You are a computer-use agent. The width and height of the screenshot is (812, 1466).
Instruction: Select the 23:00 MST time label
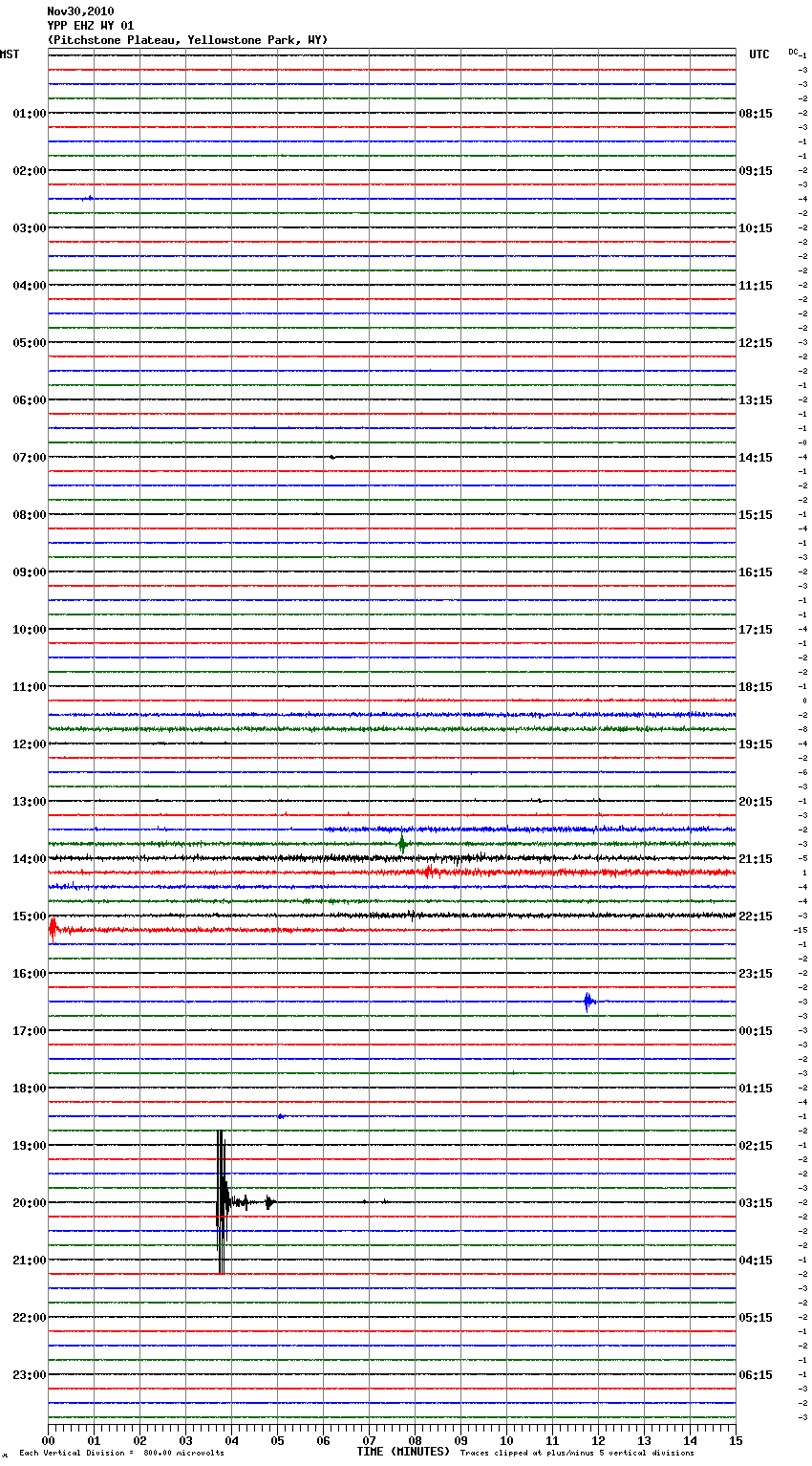click(x=29, y=1375)
